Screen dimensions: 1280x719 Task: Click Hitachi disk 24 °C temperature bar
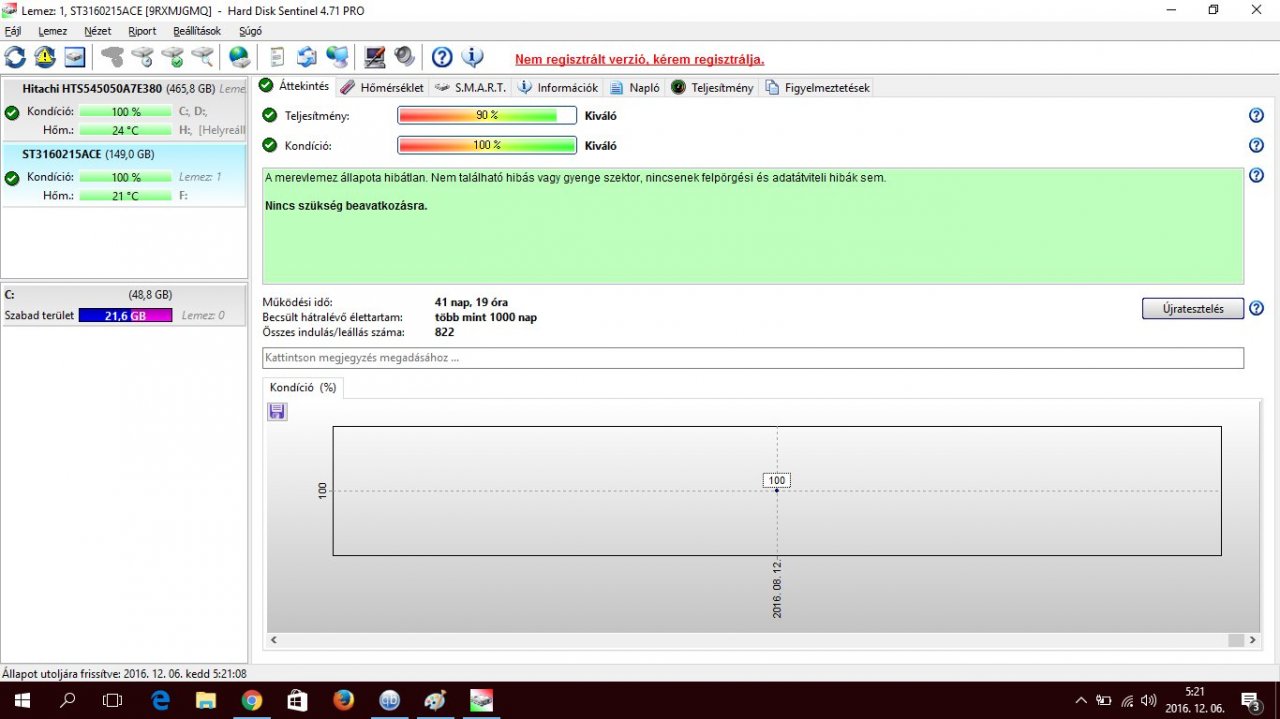click(125, 130)
